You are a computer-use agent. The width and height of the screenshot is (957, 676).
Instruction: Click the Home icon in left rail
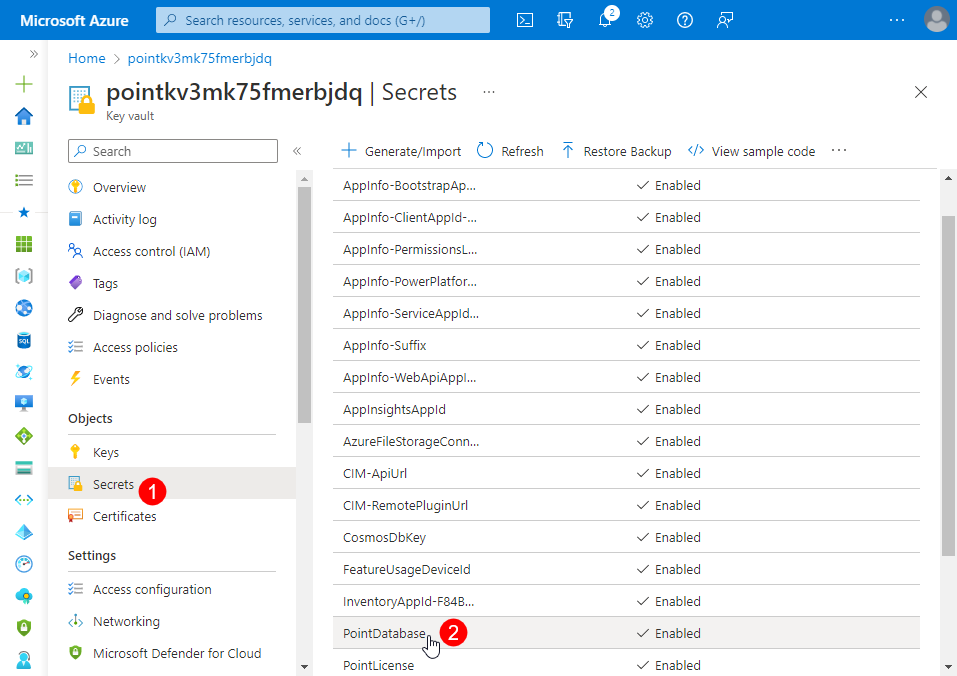click(24, 116)
